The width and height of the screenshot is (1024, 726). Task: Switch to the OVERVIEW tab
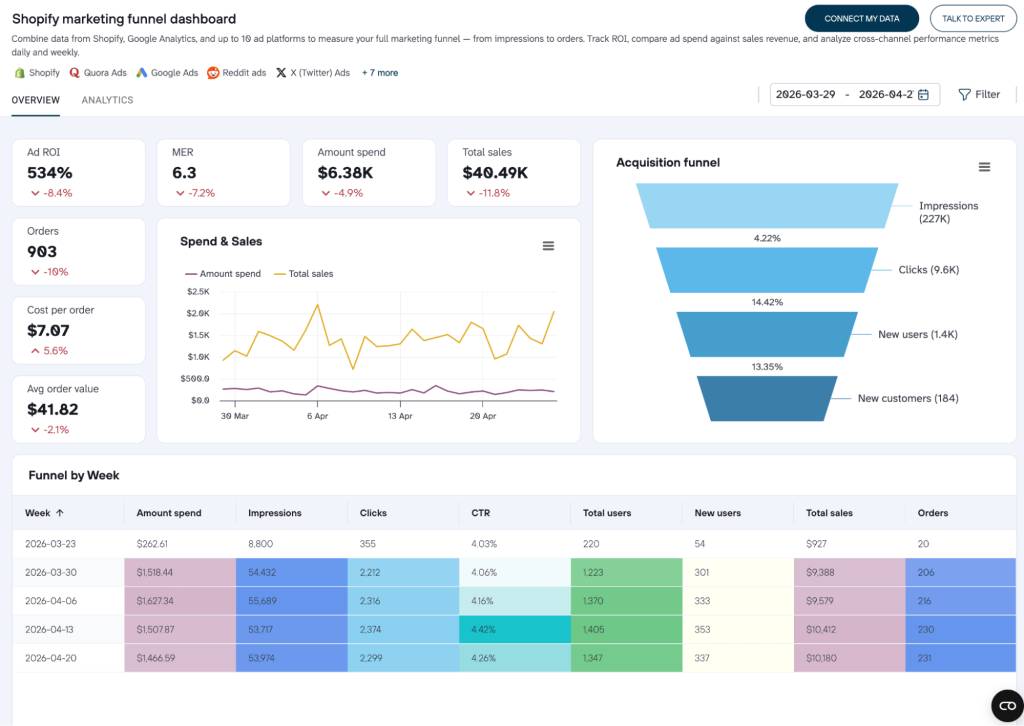tap(35, 100)
